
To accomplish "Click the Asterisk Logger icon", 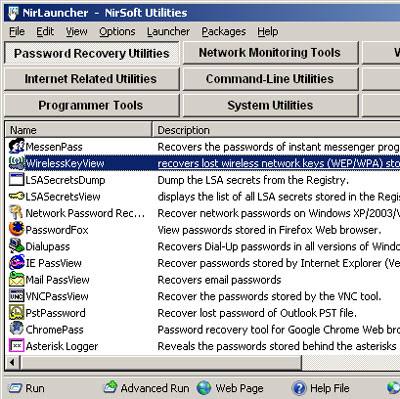I will pyautogui.click(x=17, y=346).
